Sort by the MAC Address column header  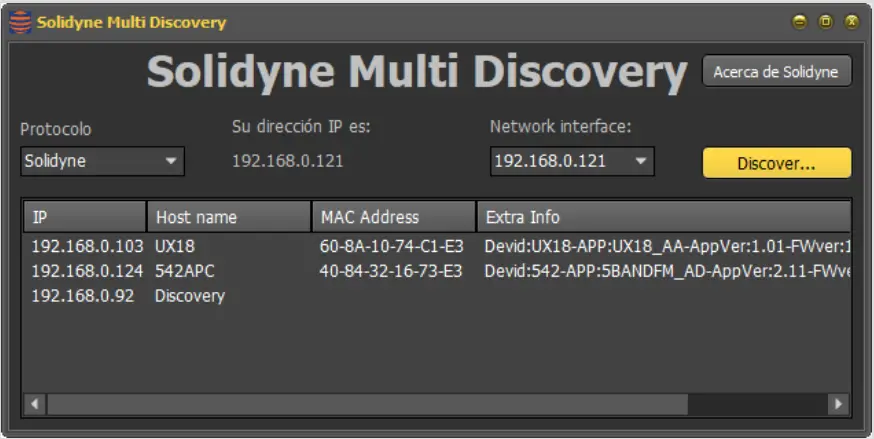click(394, 217)
